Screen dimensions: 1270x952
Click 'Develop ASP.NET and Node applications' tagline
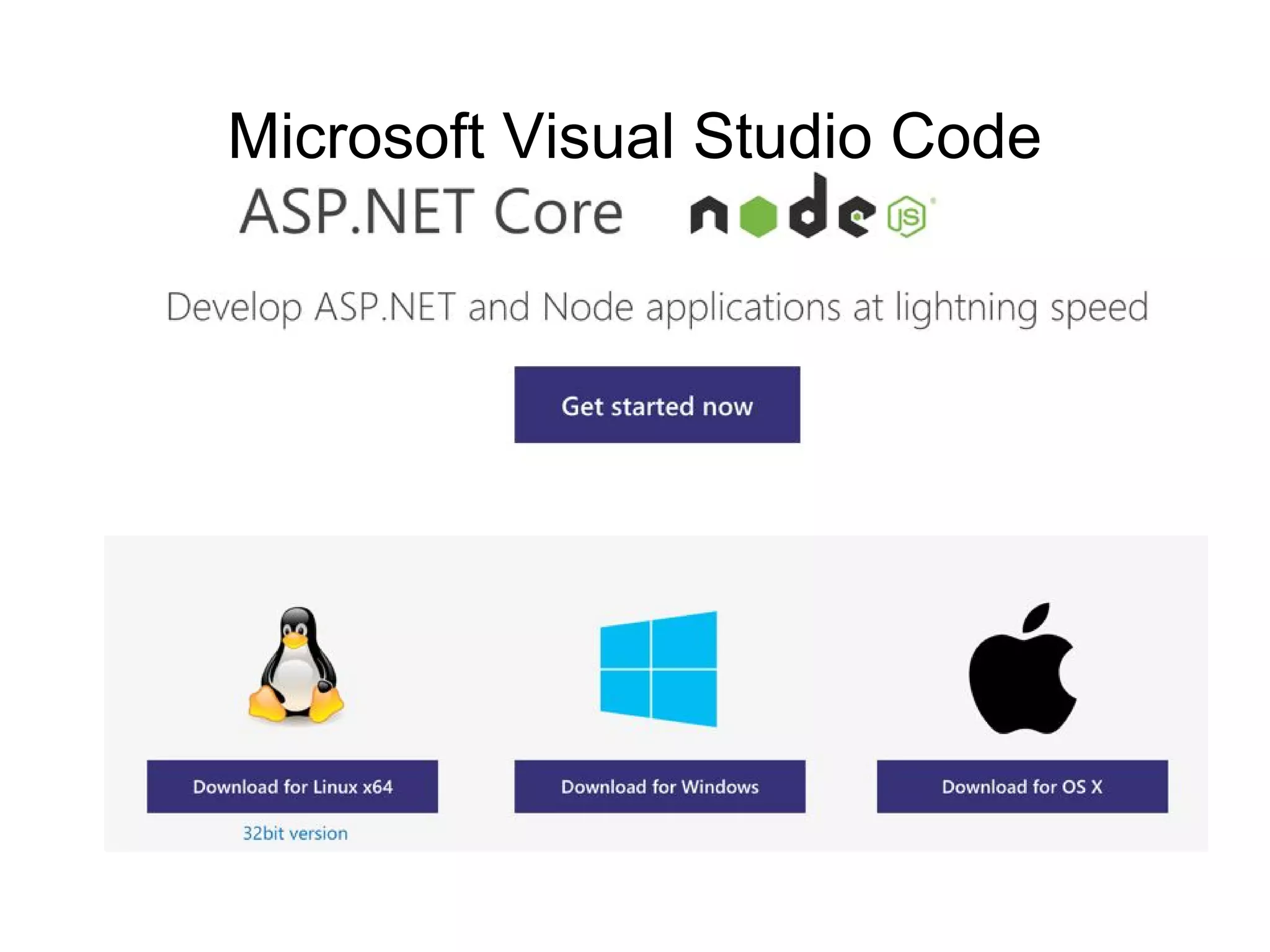click(657, 308)
